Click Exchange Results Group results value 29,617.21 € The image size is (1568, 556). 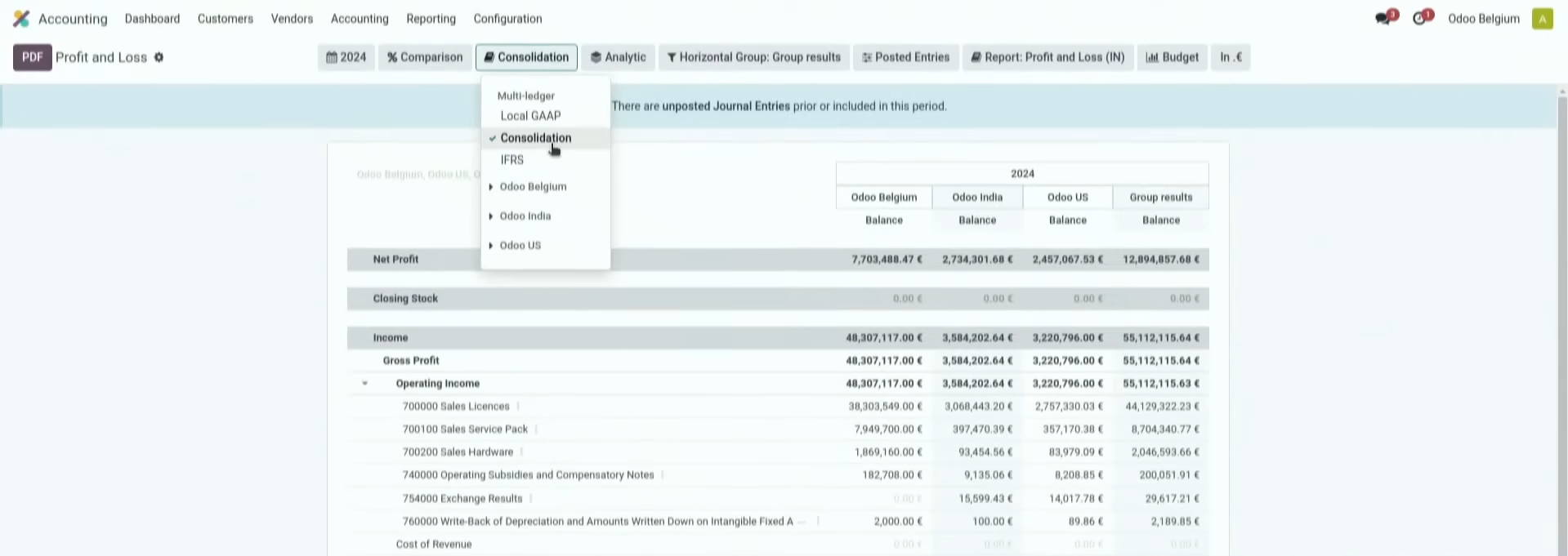1173,499
